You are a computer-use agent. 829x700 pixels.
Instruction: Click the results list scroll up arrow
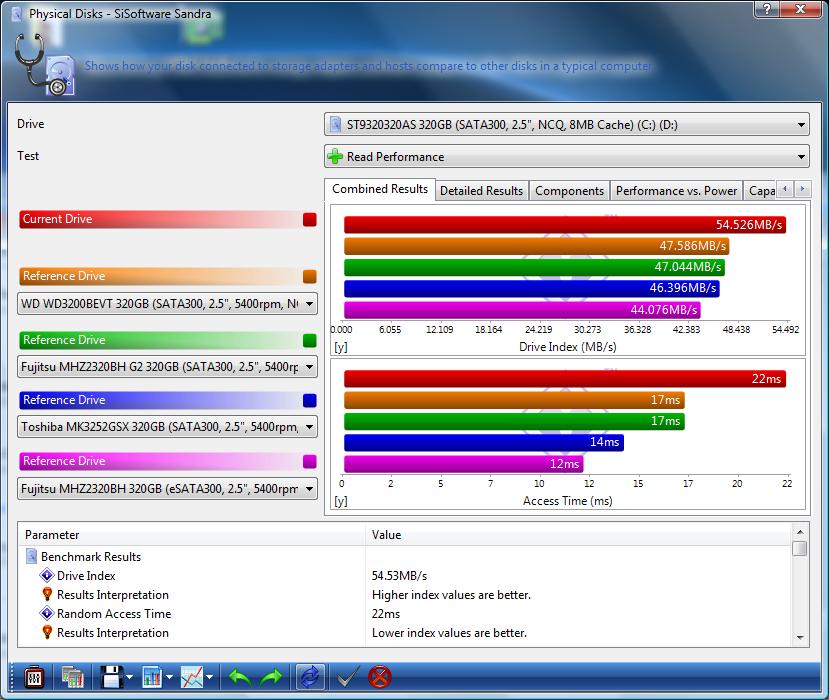tap(800, 532)
